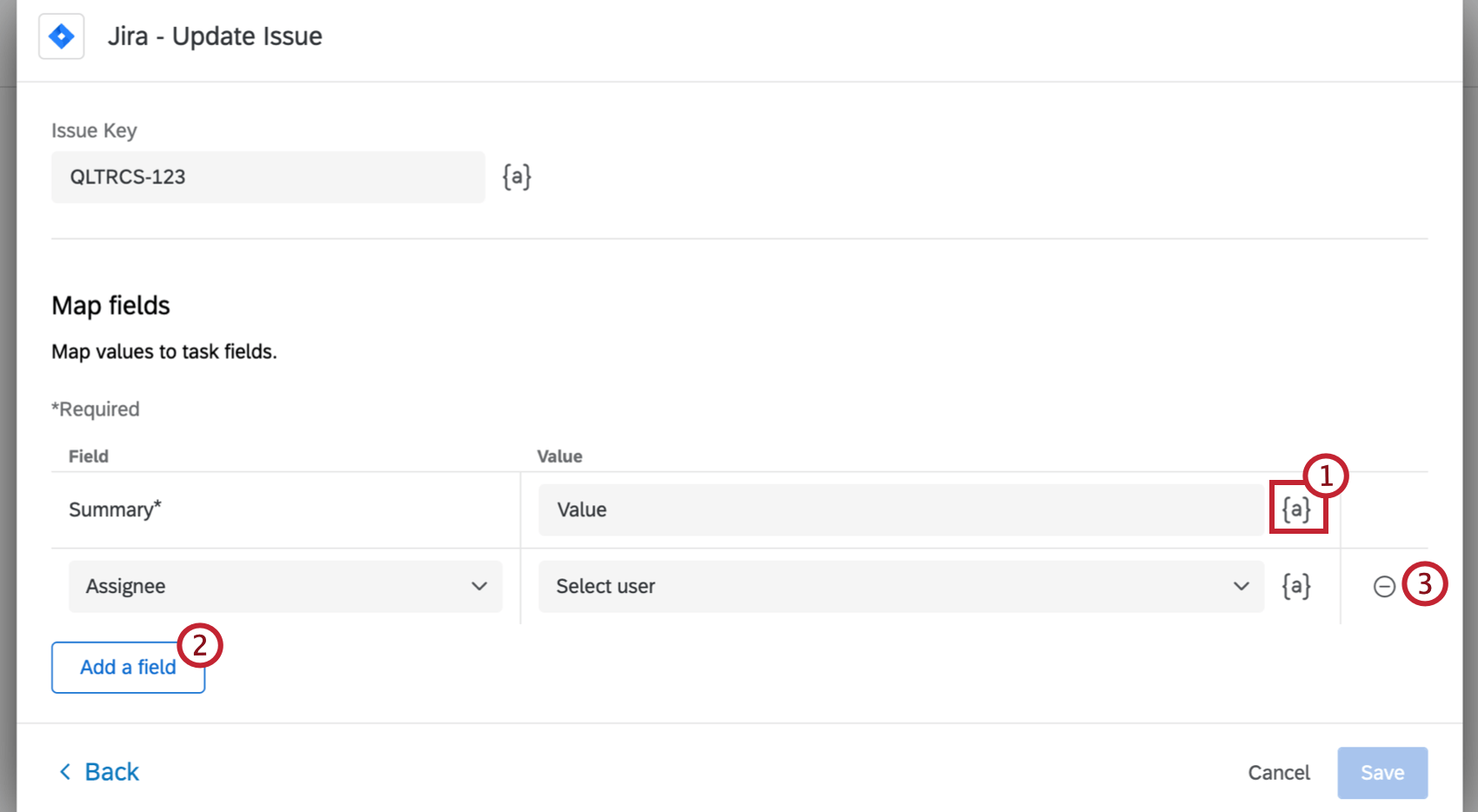Image resolution: width=1478 pixels, height=812 pixels.
Task: Click the chevron inside the Assignee selector
Action: [x=479, y=586]
